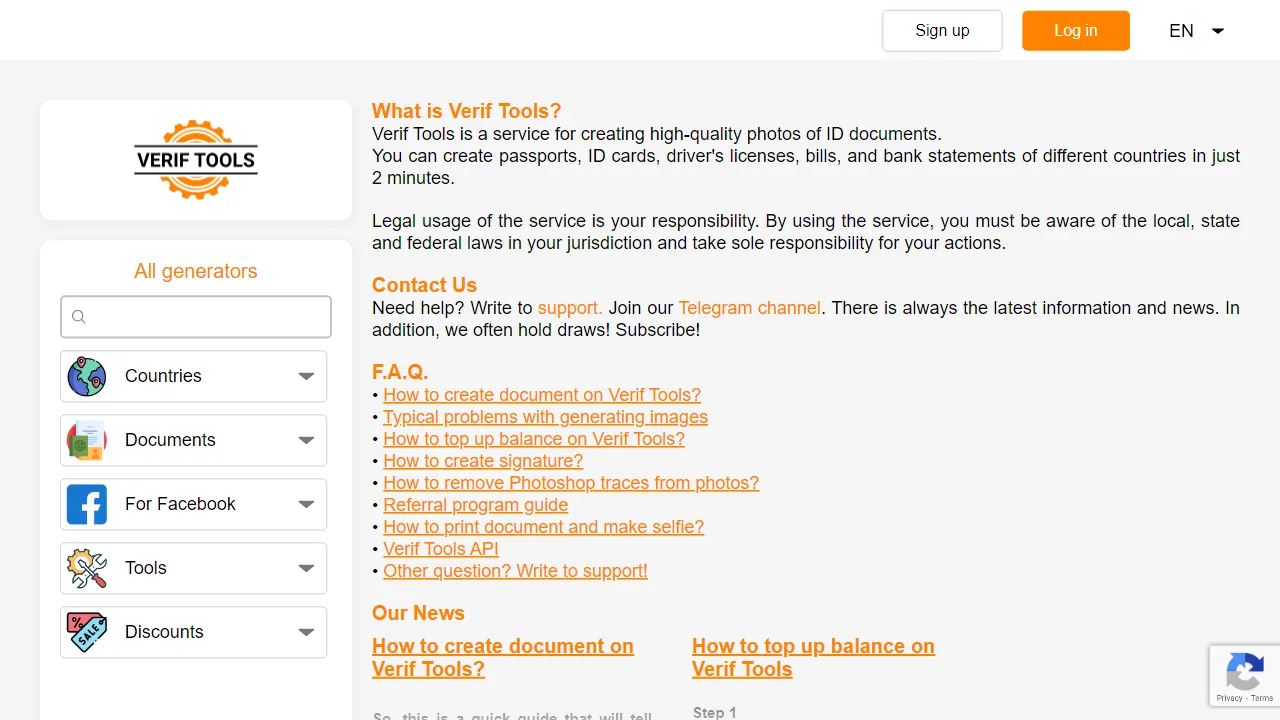
Task: Open 'How to print document and make selfie?'
Action: click(x=544, y=527)
